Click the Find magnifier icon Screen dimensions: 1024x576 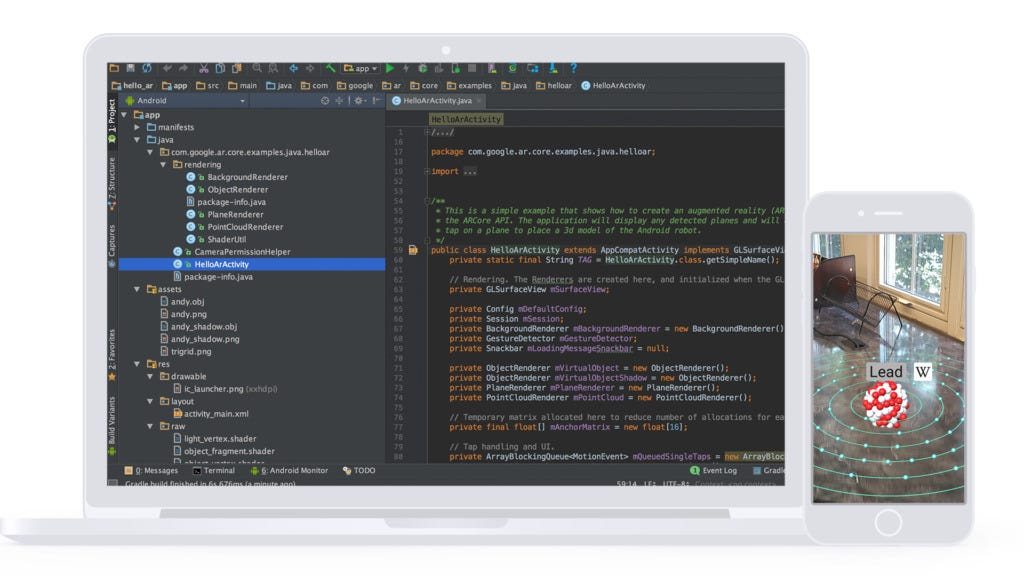257,68
